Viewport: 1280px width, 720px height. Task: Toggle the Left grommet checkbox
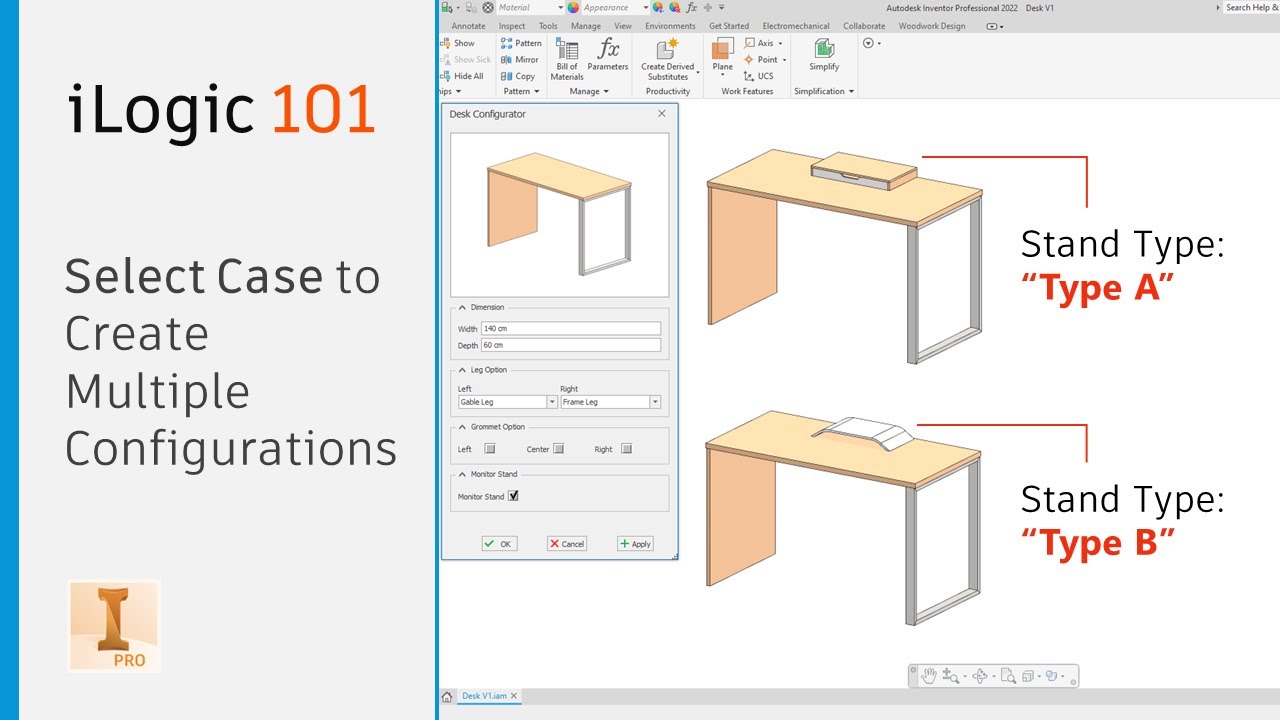(490, 449)
